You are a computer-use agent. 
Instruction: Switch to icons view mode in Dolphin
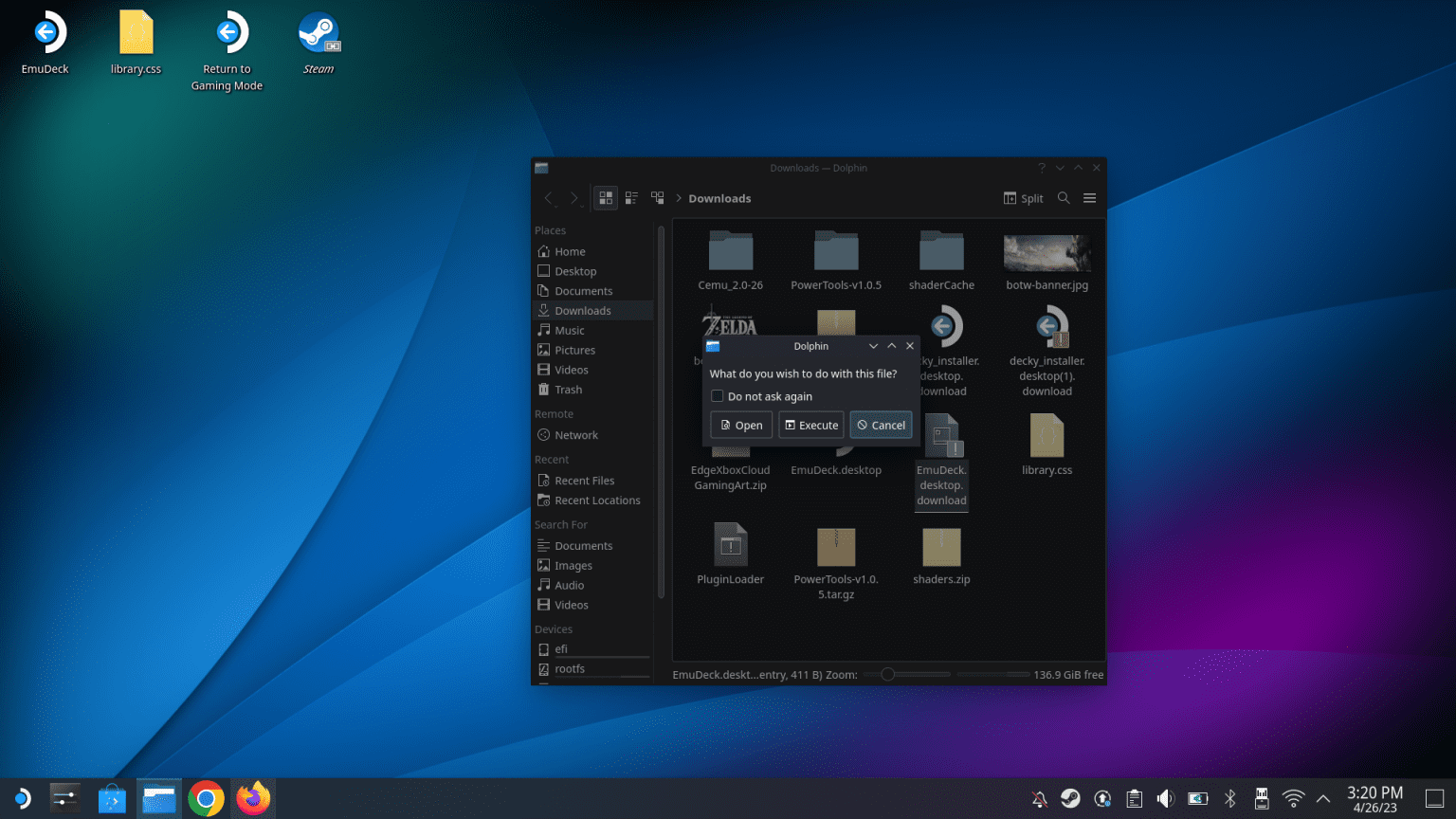[x=605, y=198]
